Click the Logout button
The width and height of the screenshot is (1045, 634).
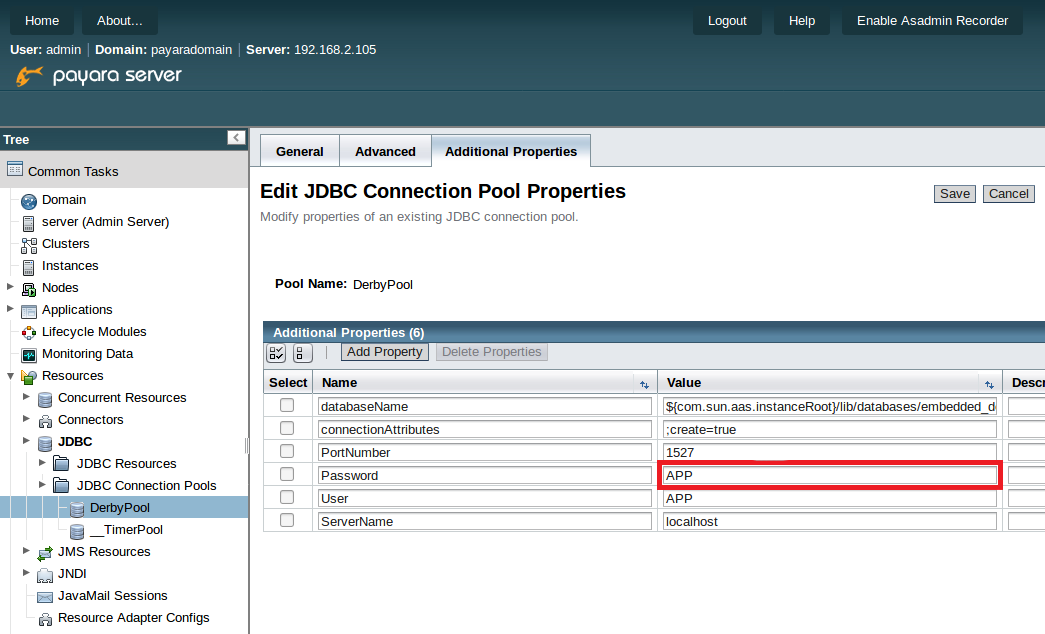[727, 21]
